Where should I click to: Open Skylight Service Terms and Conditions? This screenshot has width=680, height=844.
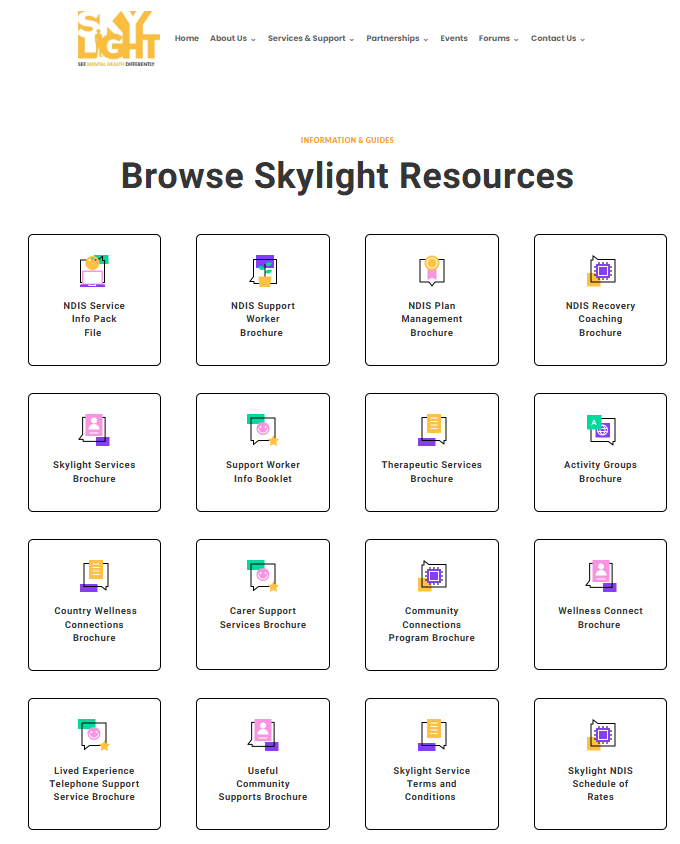tap(431, 784)
